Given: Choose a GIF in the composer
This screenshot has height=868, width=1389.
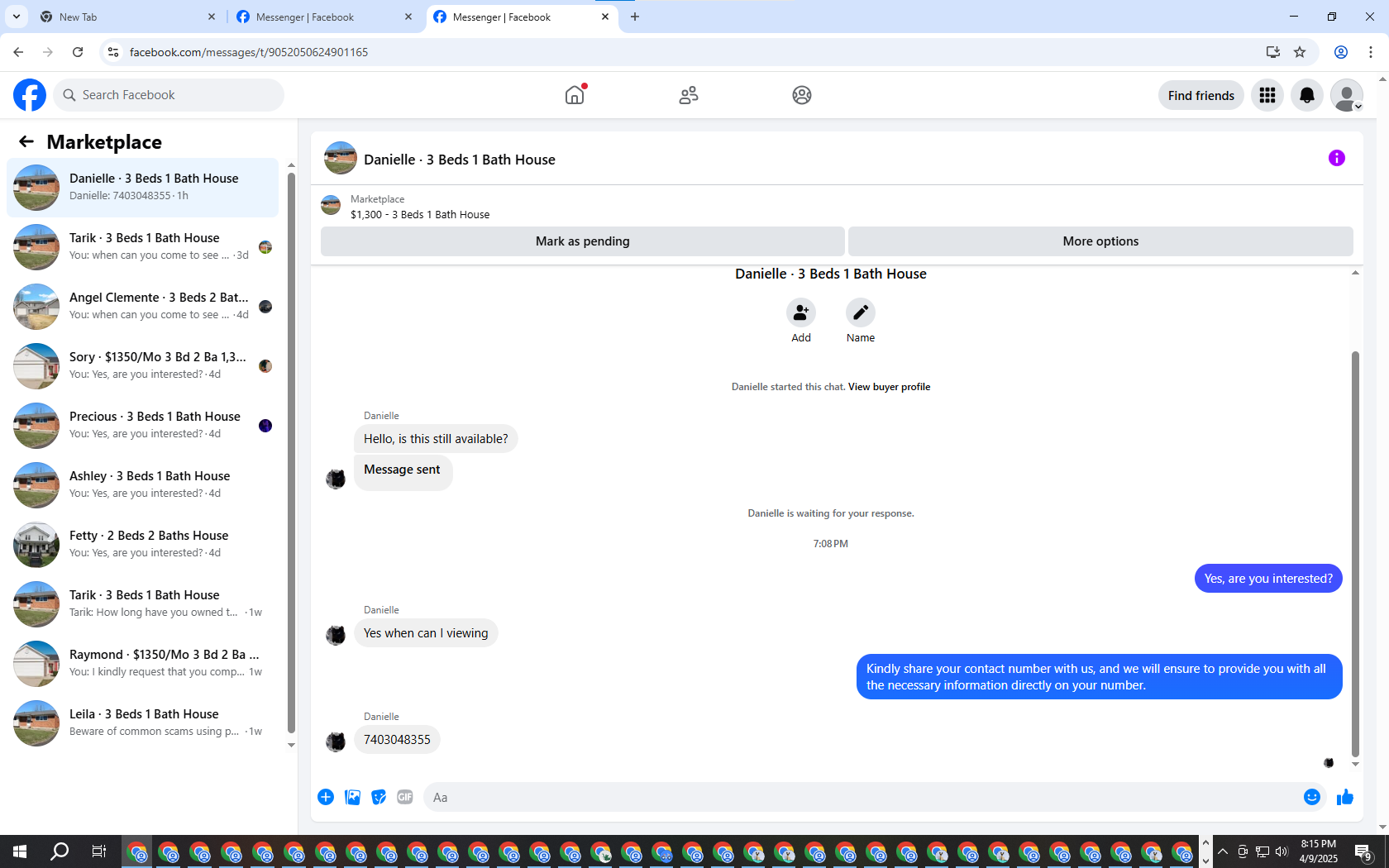Looking at the screenshot, I should click(405, 797).
